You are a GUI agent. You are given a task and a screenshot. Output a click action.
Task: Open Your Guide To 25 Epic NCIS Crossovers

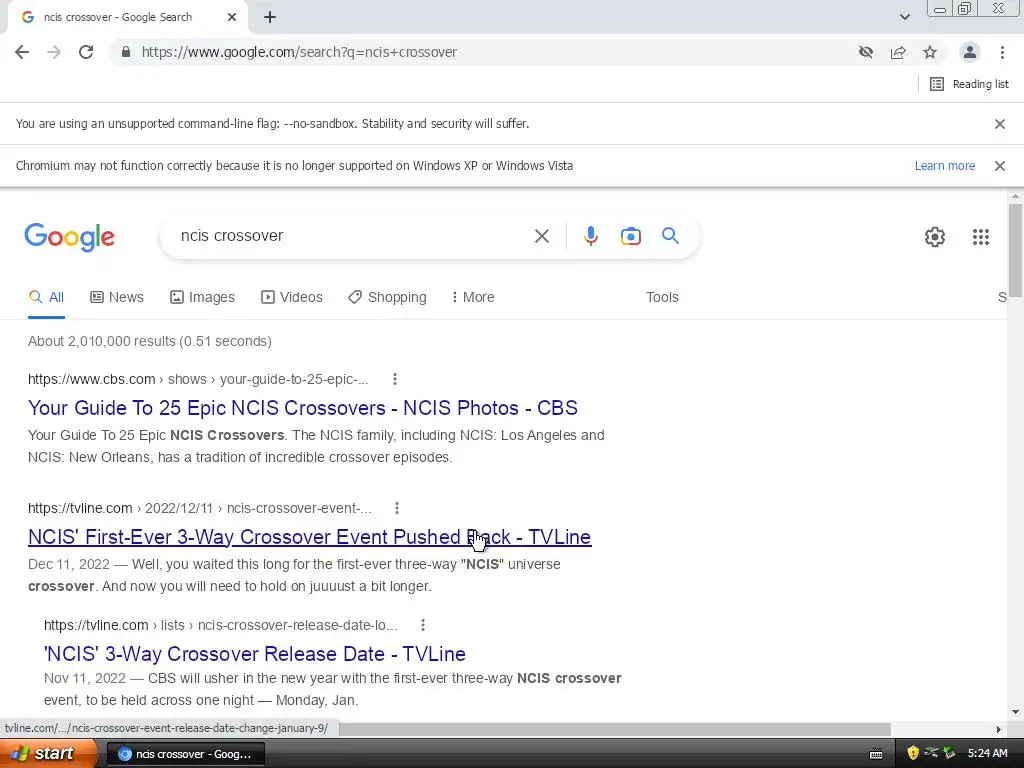tap(303, 408)
